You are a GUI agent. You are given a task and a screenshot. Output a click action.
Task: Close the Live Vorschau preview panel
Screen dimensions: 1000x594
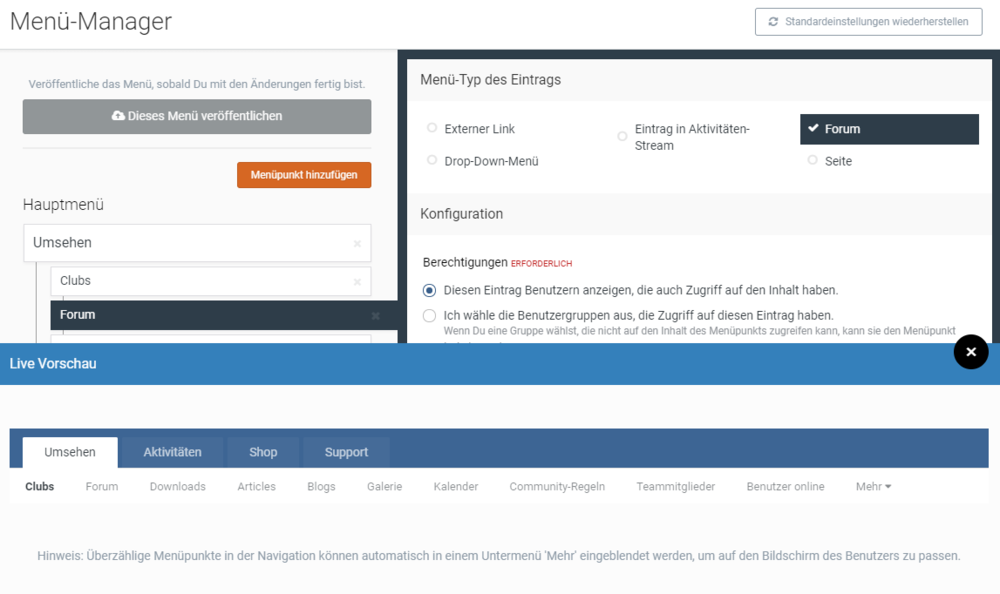click(970, 352)
